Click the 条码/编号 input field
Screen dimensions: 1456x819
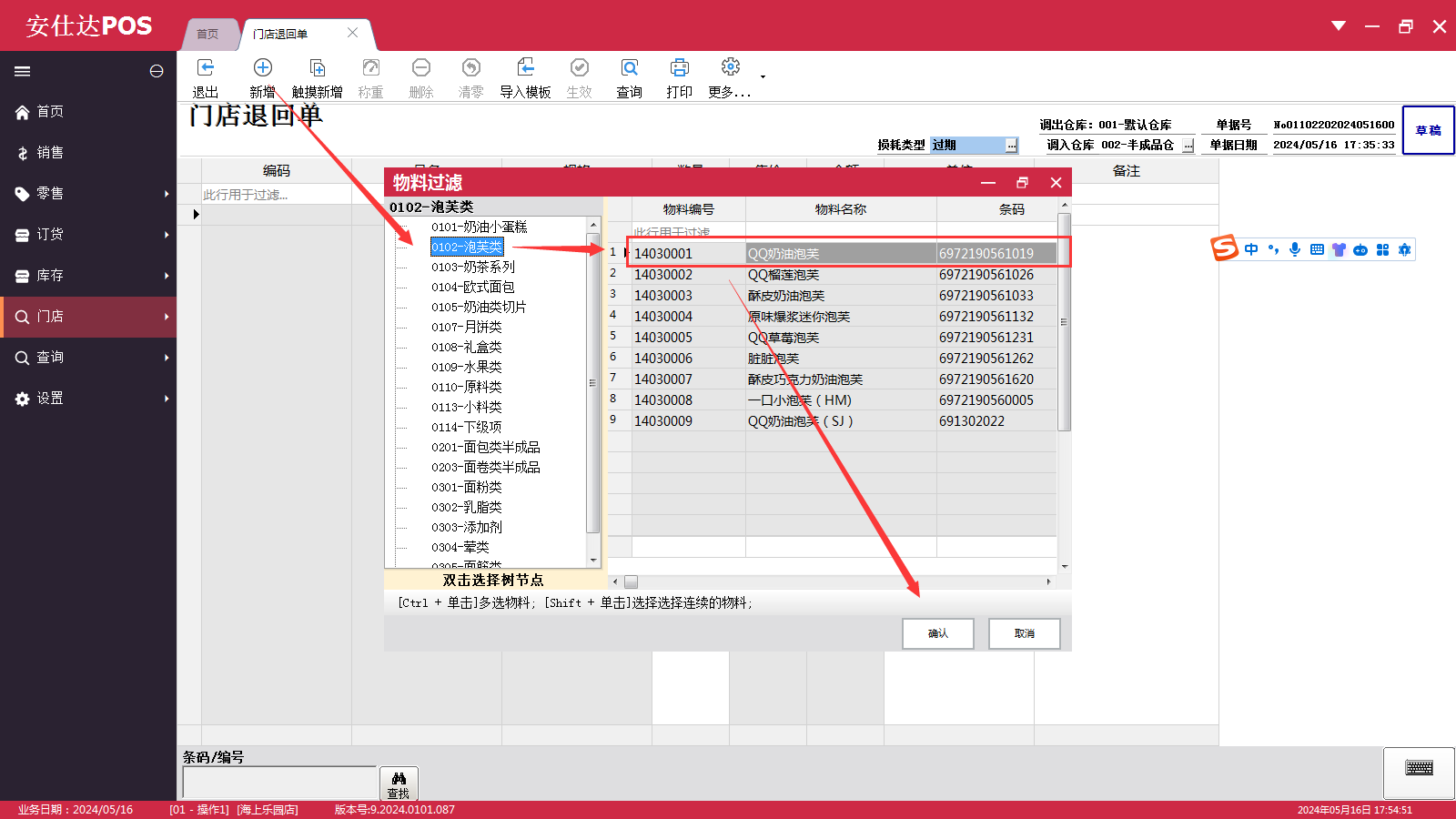(x=279, y=783)
